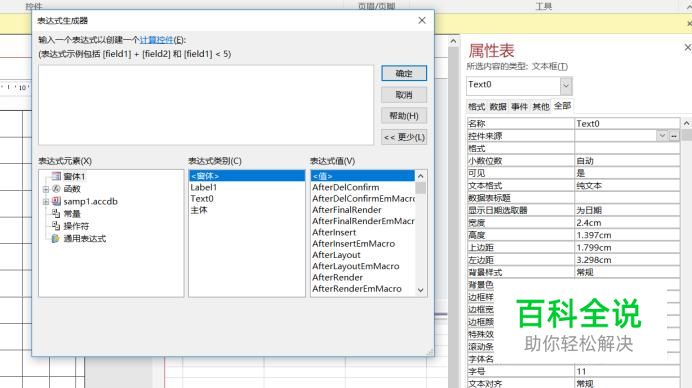692x388 pixels.
Task: Open the 控件来源 dropdown arrow
Action: coord(662,136)
